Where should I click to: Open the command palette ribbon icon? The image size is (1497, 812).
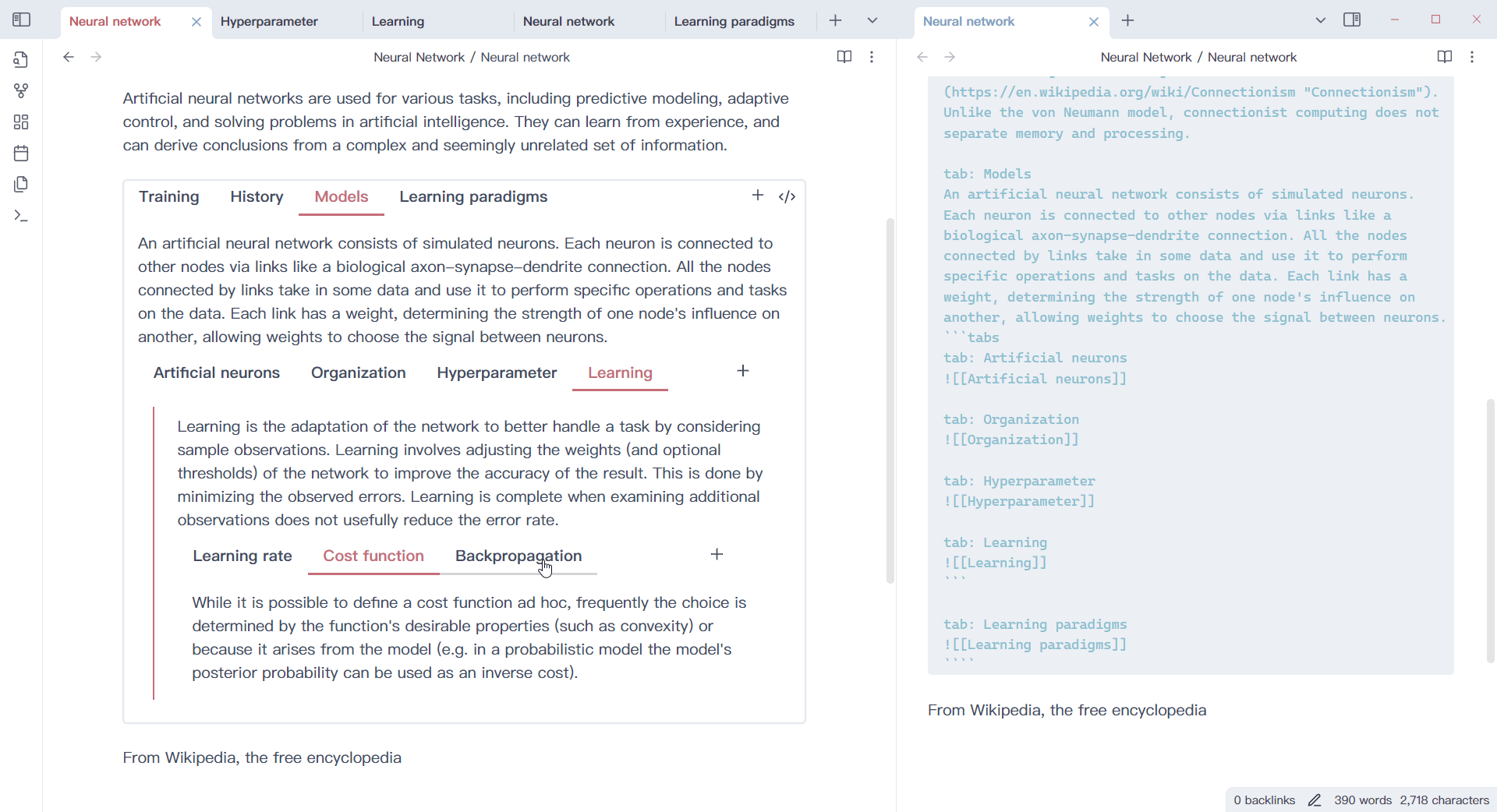click(21, 216)
